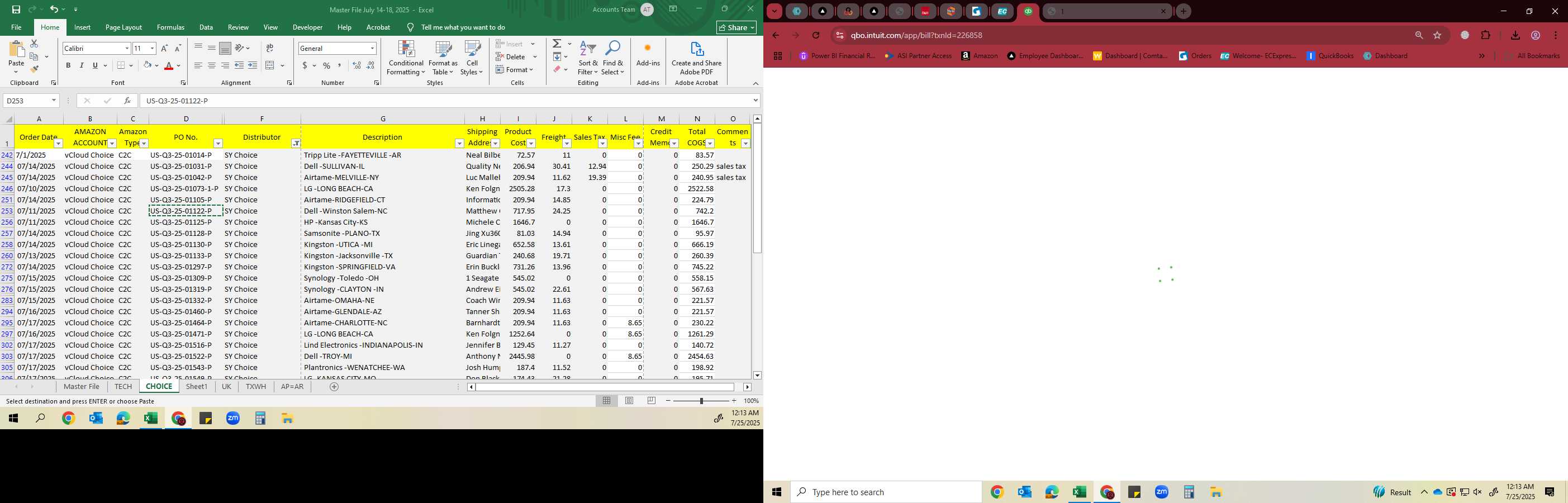Viewport: 1568px width, 503px height.
Task: Open the font size dropdown showing 11
Action: point(152,48)
